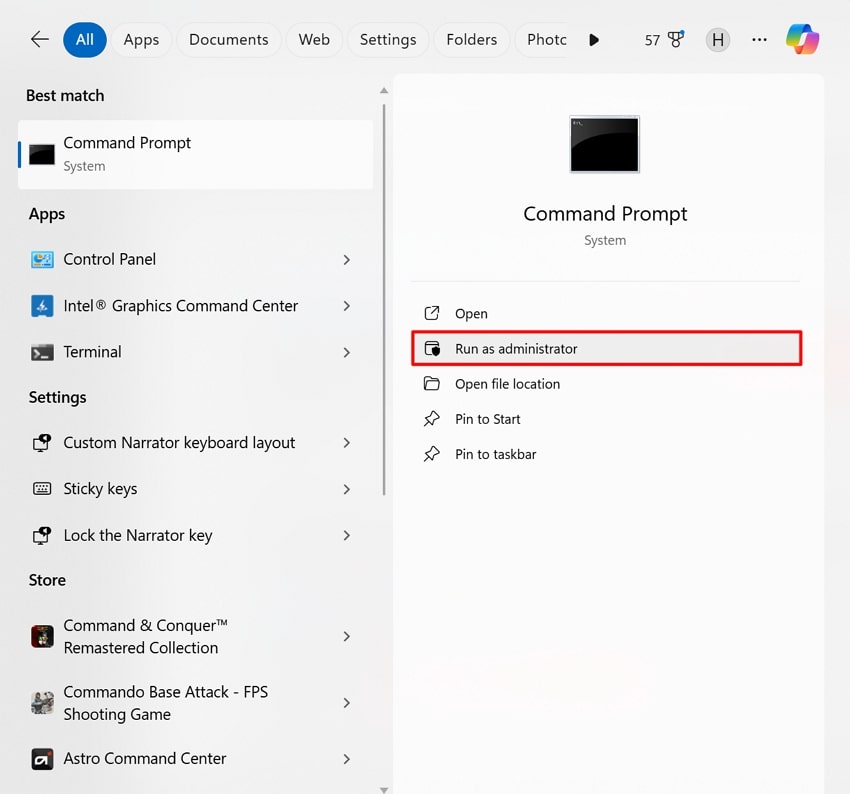Click the Intel Graphics Command Center icon

tap(42, 306)
